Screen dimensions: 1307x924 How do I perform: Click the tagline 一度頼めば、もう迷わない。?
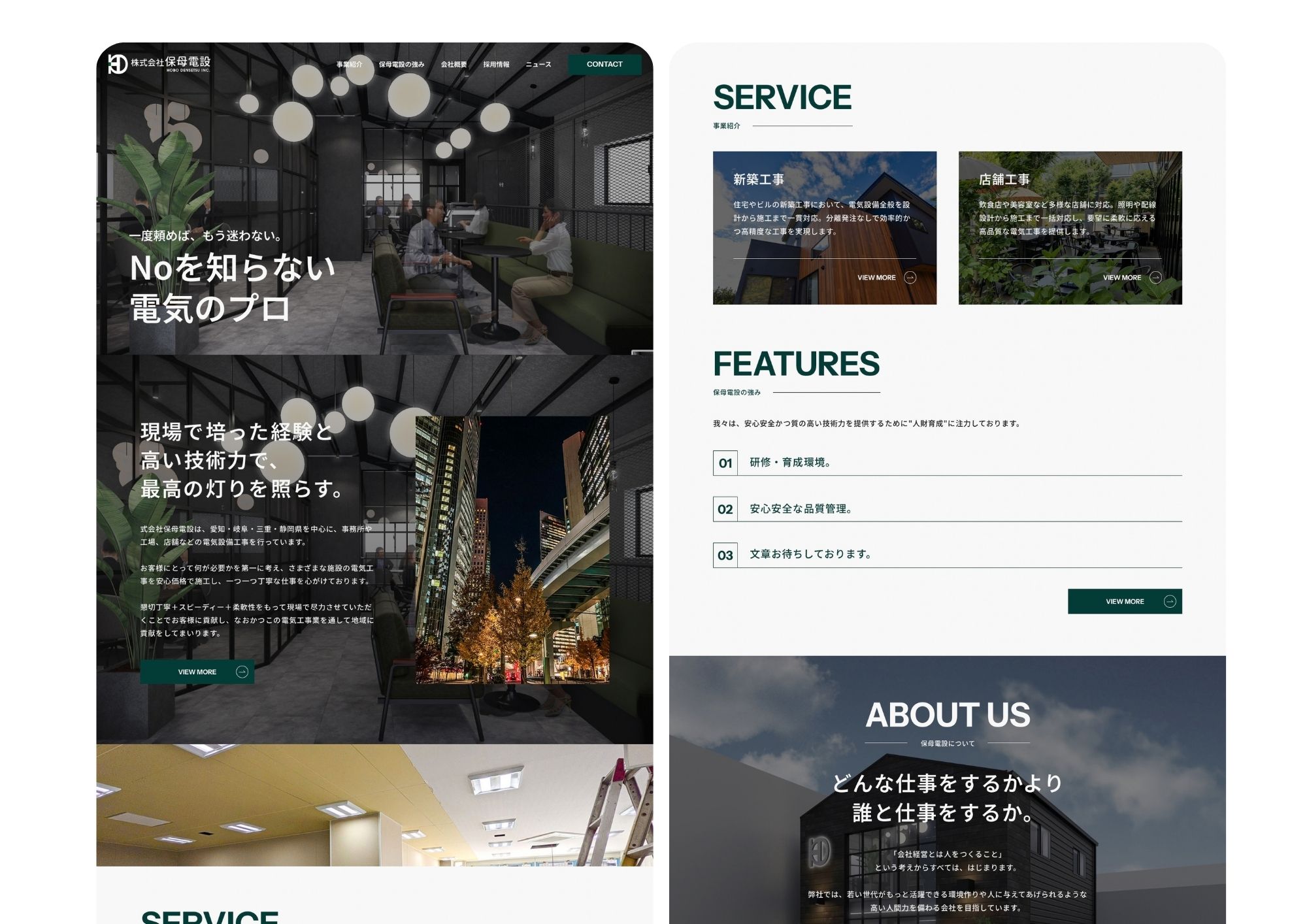tap(205, 236)
